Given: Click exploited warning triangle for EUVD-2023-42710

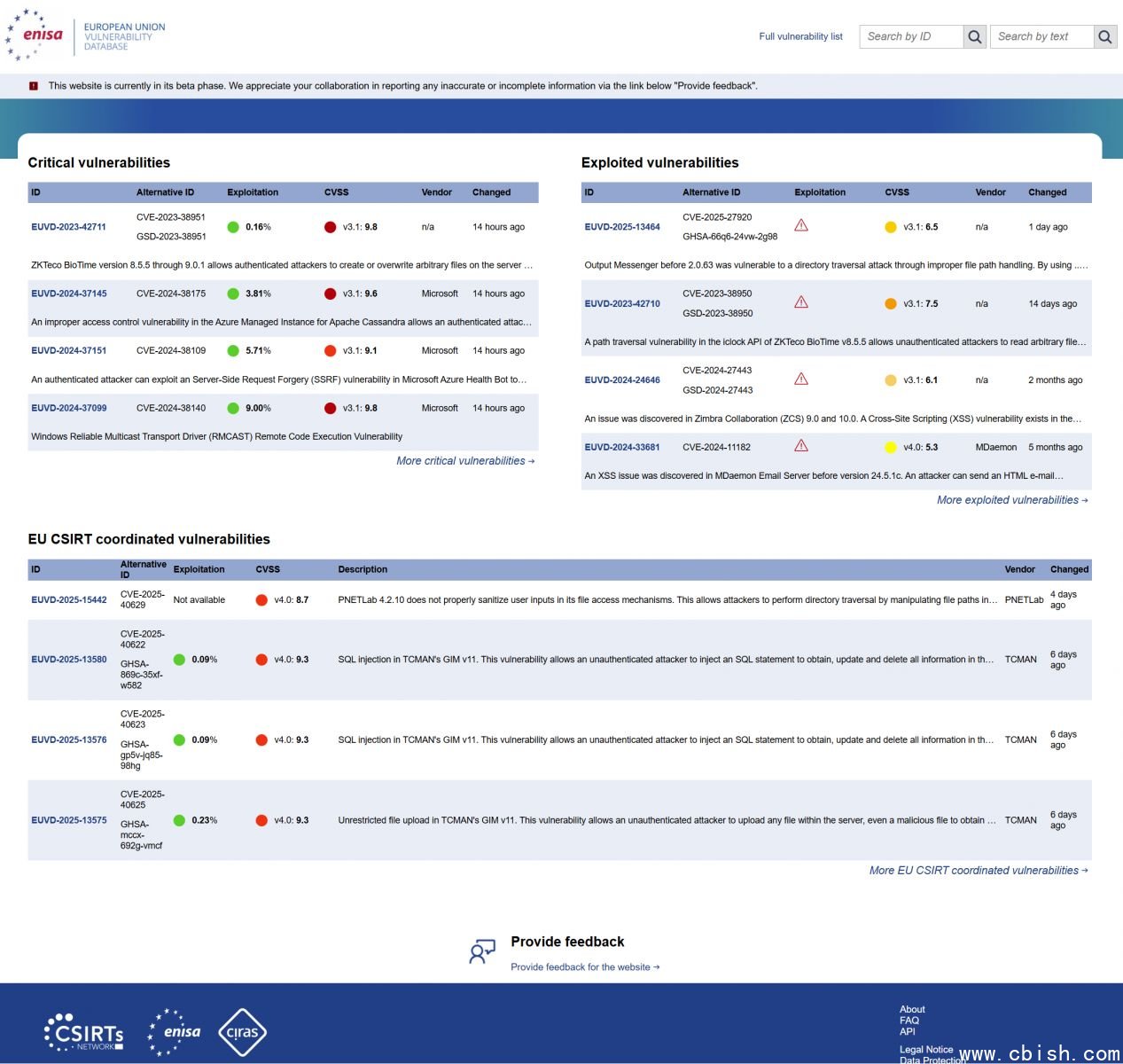Looking at the screenshot, I should 801,302.
